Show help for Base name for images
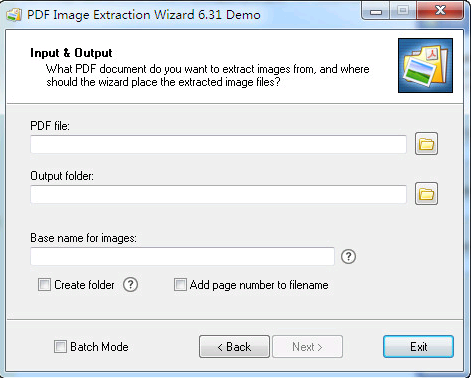The width and height of the screenshot is (473, 378). [x=348, y=256]
